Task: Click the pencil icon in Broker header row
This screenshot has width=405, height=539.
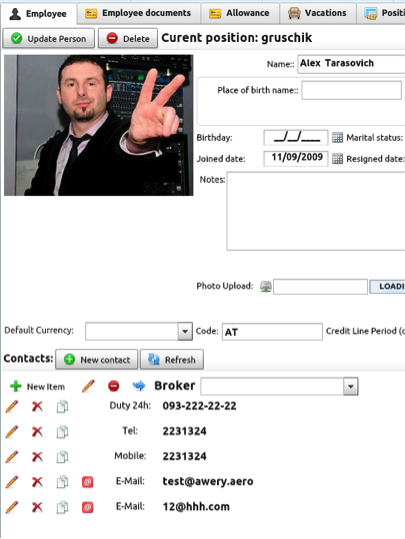Action: (88, 386)
